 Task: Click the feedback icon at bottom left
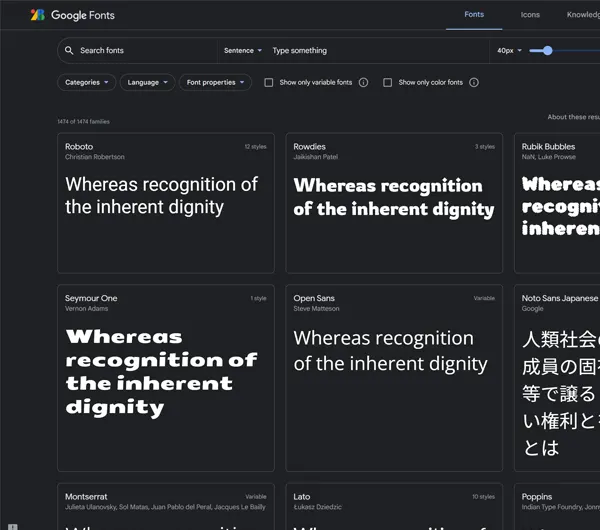click(13, 527)
